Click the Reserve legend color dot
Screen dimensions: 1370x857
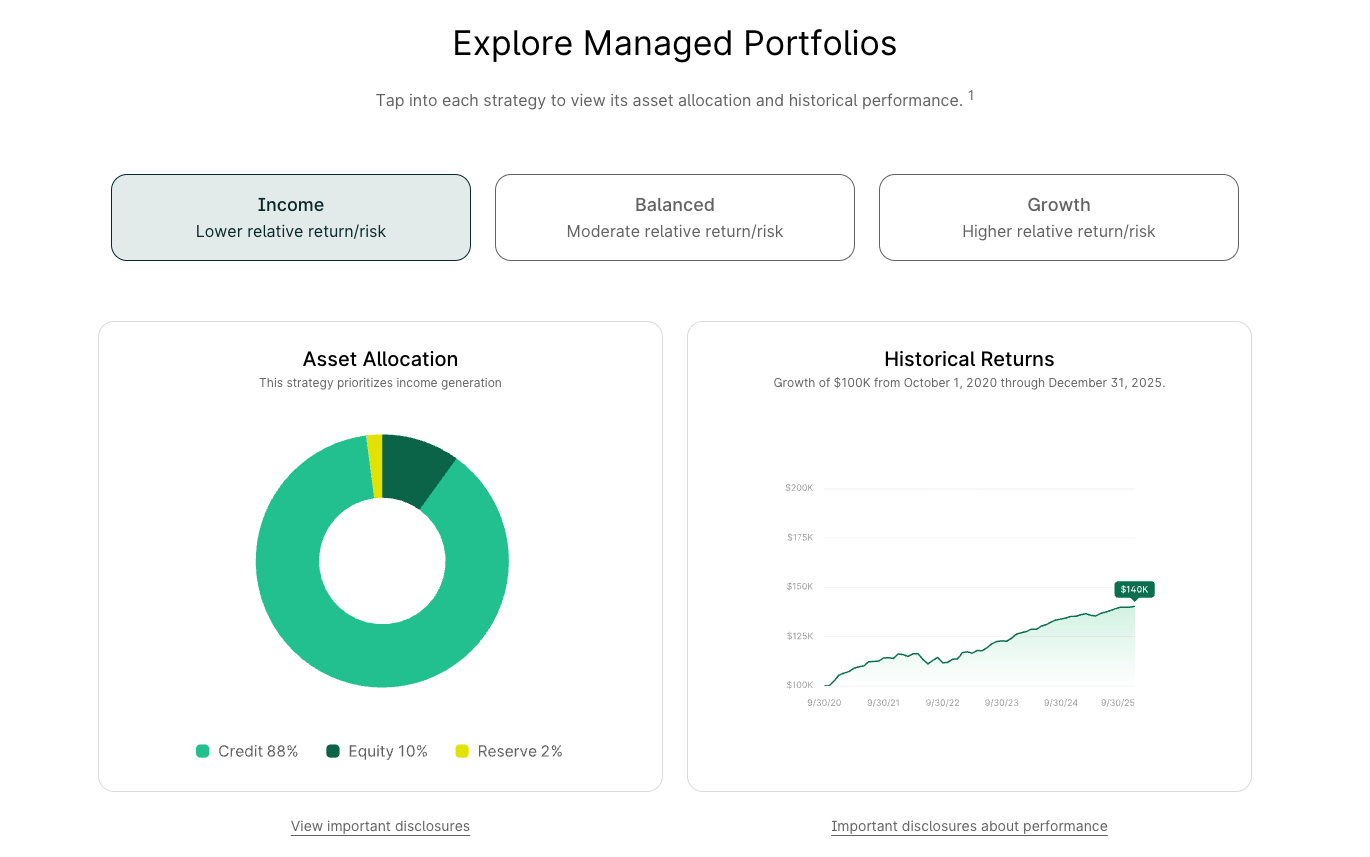461,751
